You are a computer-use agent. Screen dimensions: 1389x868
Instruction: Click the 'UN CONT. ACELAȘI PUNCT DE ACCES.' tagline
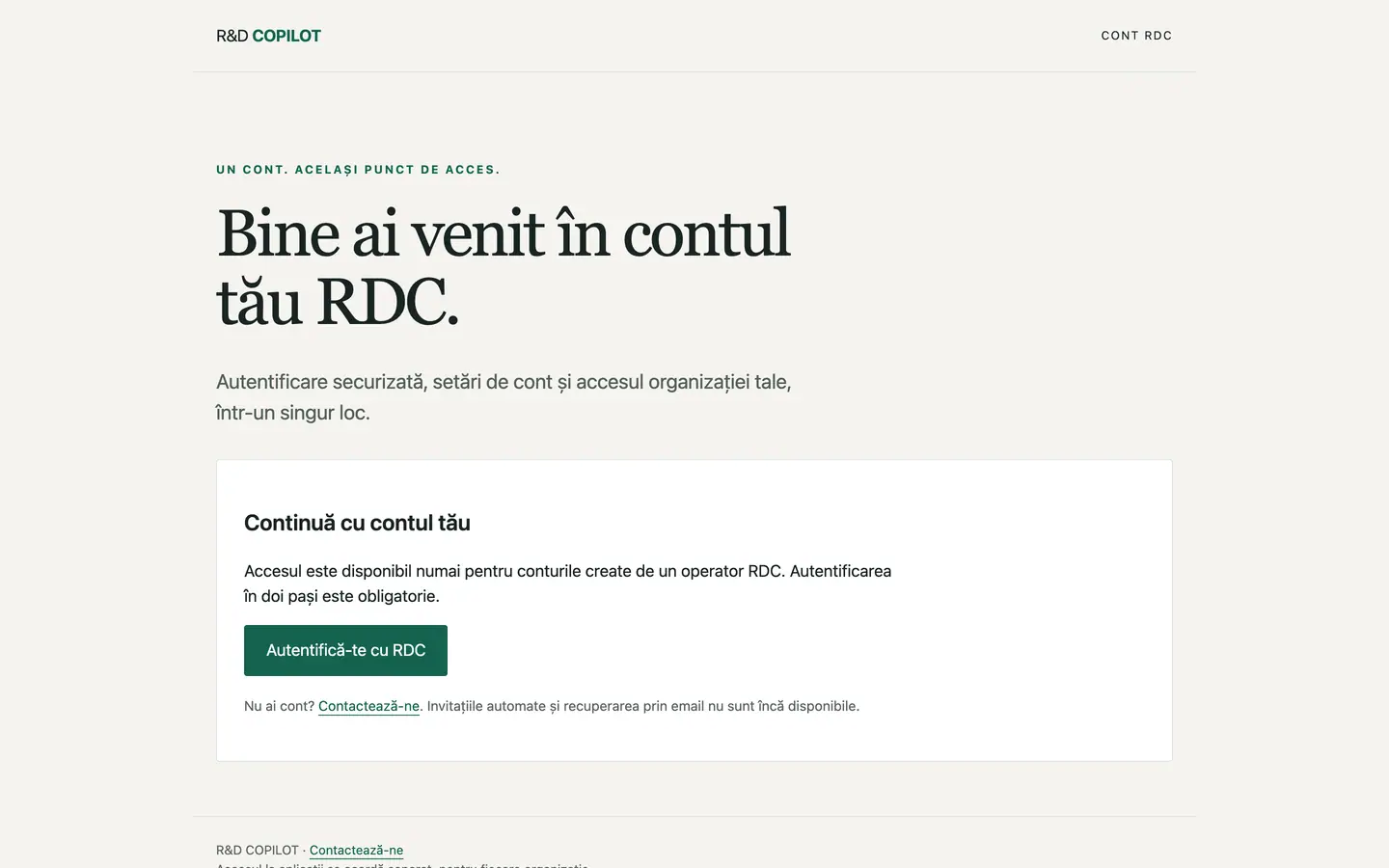pyautogui.click(x=358, y=170)
